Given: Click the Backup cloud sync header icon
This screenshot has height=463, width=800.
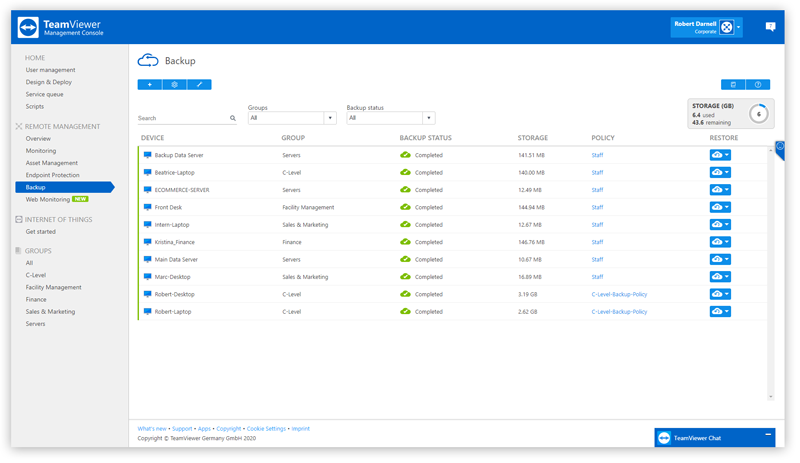Looking at the screenshot, I should click(x=148, y=61).
